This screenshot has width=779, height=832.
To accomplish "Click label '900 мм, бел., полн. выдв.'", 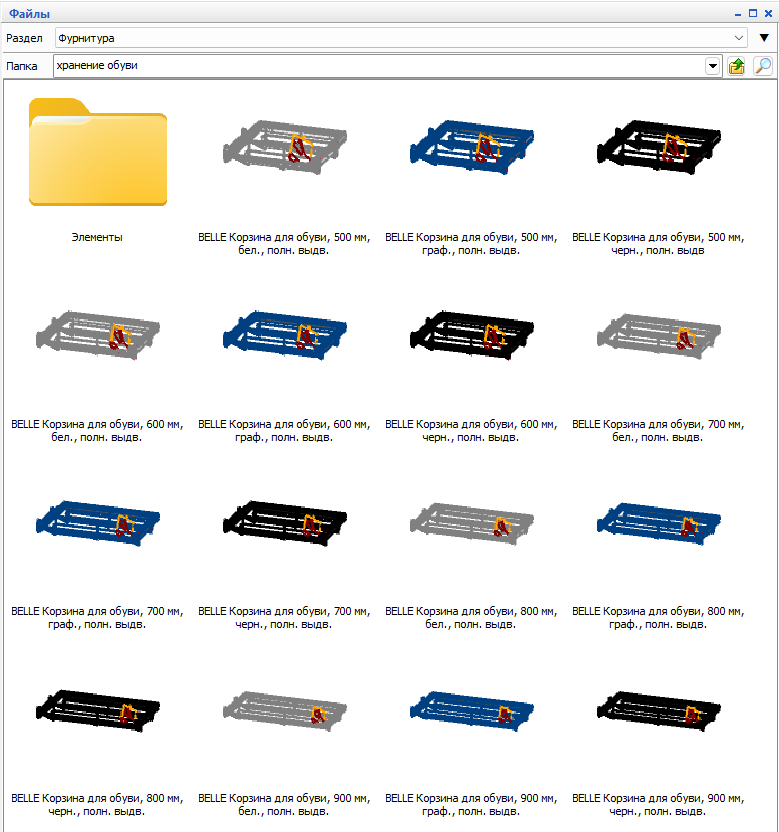I will pyautogui.click(x=284, y=805).
